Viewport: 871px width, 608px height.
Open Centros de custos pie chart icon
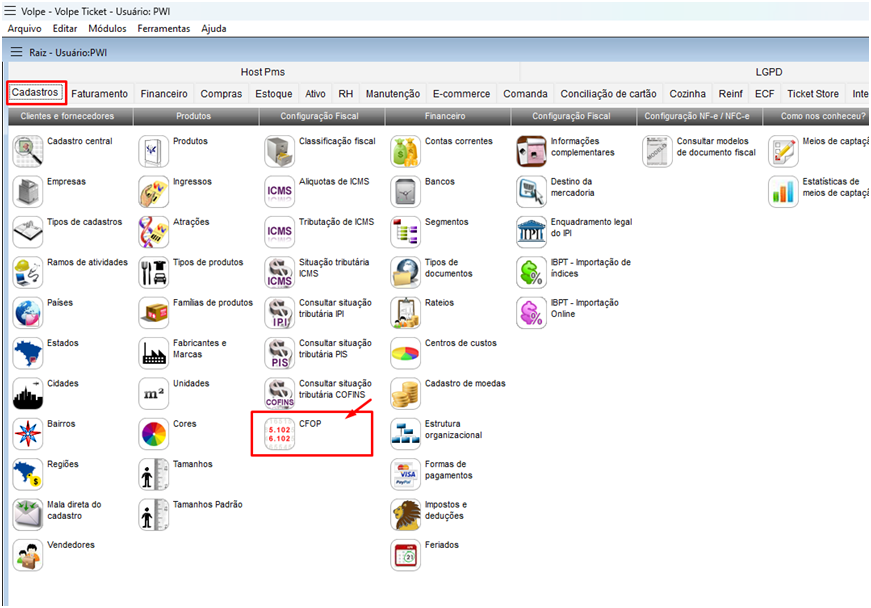pos(406,353)
